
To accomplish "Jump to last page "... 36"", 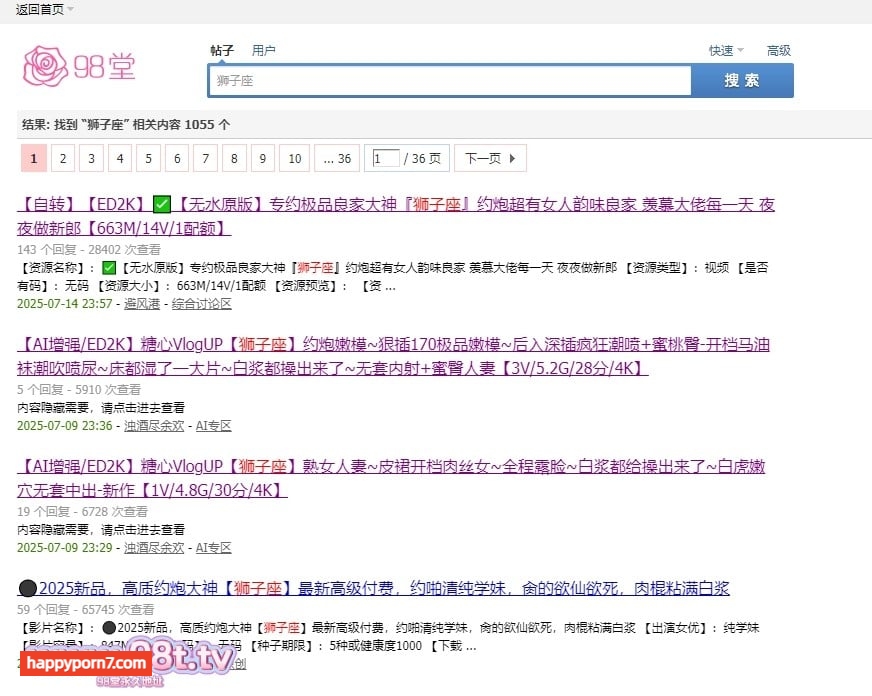I will 336,158.
